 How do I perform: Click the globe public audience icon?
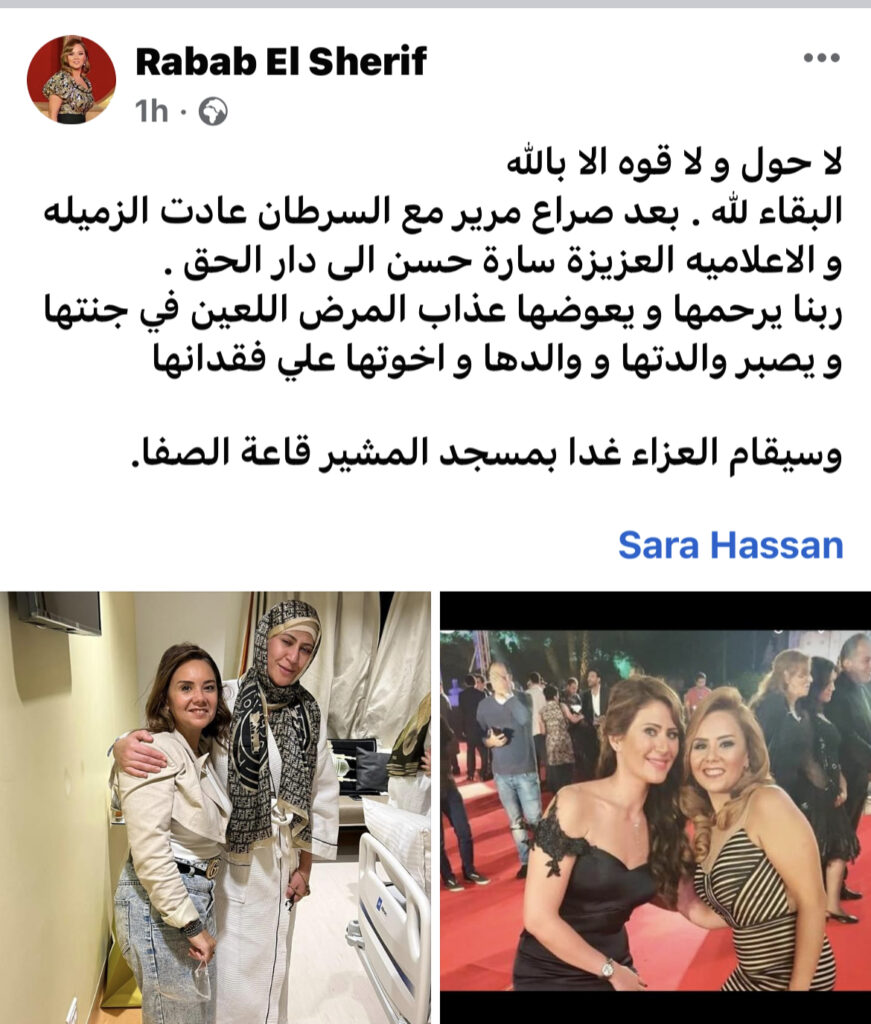coord(213,112)
